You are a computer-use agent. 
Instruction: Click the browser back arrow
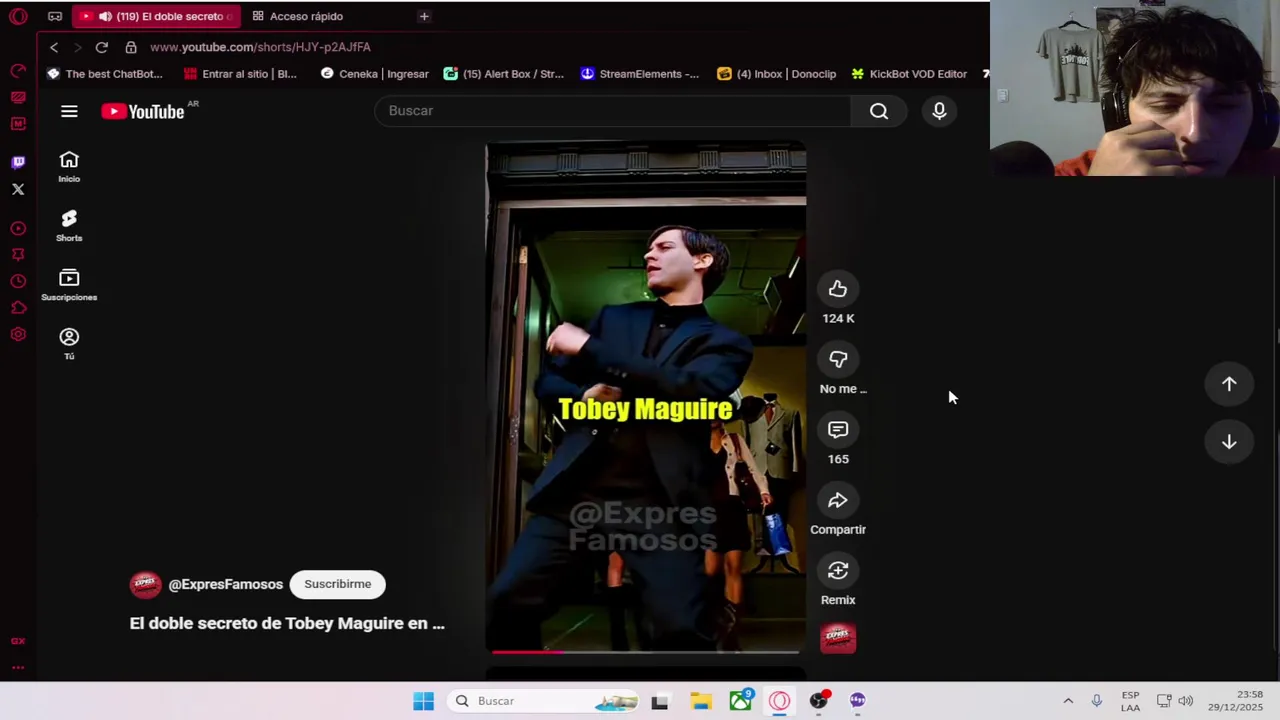[54, 47]
